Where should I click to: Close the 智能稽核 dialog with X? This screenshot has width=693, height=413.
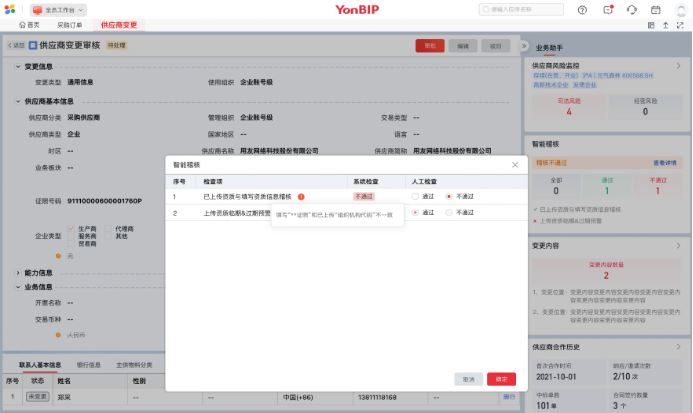[x=515, y=164]
